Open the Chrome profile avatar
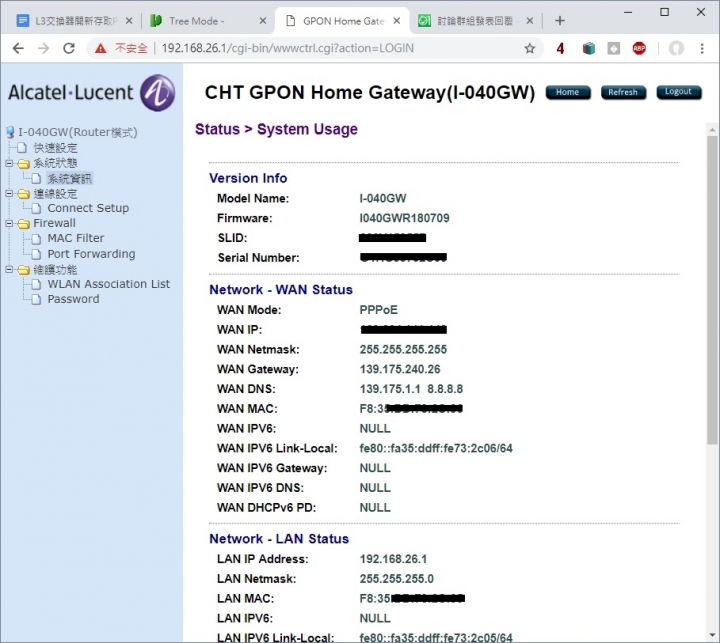Screen dimensions: 720x643 tap(676, 48)
